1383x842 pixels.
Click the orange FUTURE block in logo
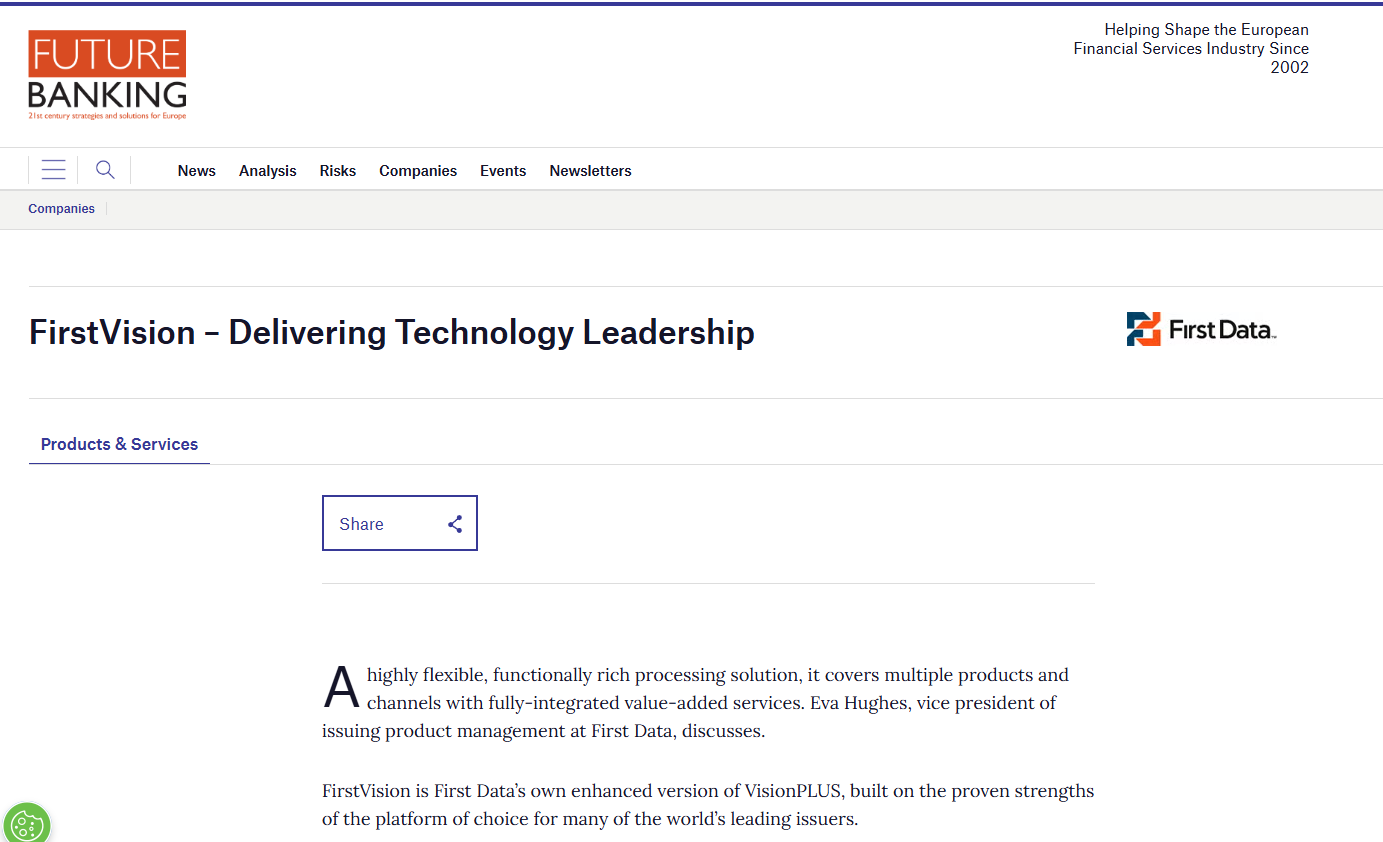[107, 55]
